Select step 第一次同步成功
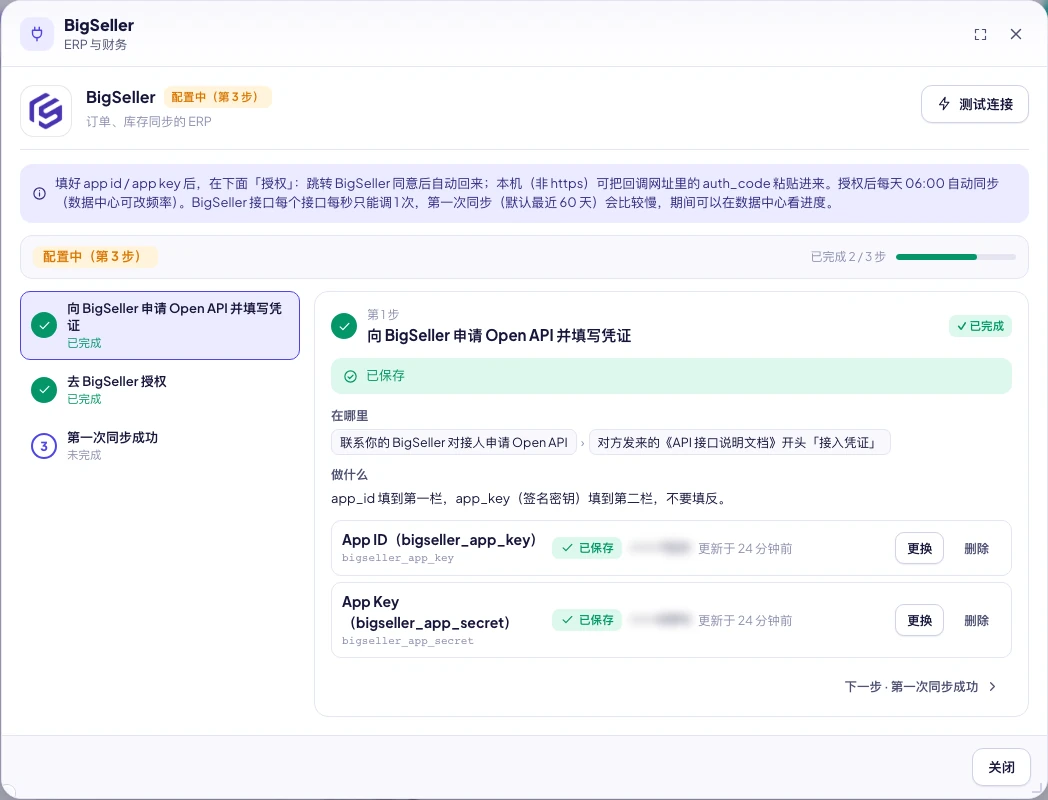This screenshot has height=800, width=1048. click(x=160, y=446)
